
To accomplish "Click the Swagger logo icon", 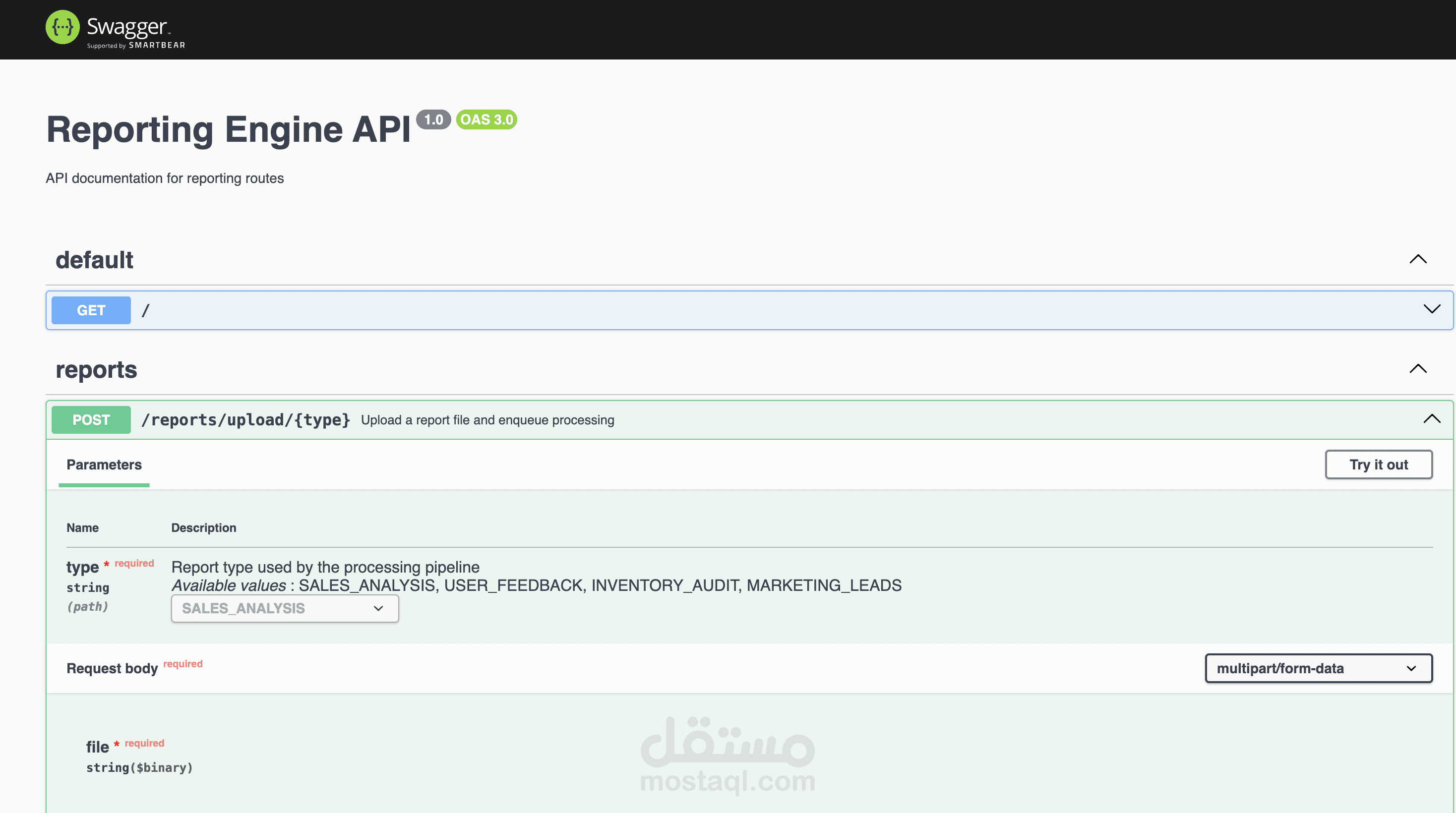I will [x=62, y=27].
